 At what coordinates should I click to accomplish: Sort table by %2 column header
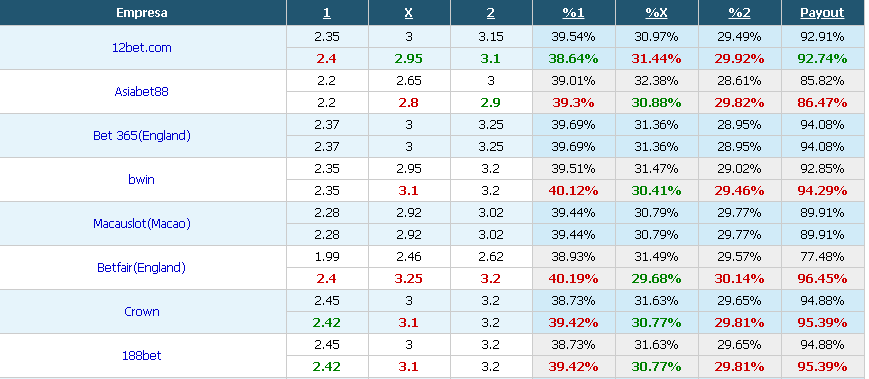[739, 13]
